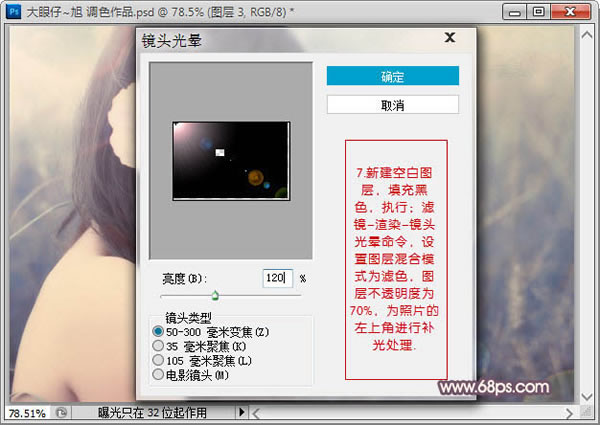
Task: Maximize the Photoshop document window
Action: [539, 11]
